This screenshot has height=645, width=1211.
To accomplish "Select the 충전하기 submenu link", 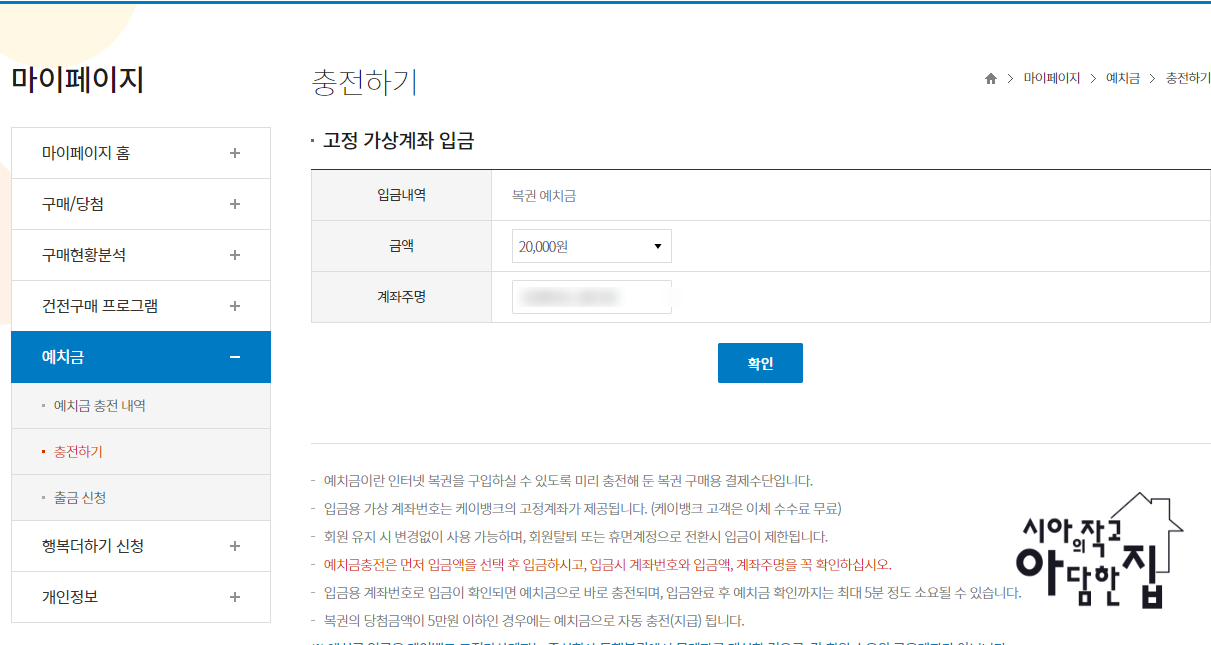I will point(78,452).
